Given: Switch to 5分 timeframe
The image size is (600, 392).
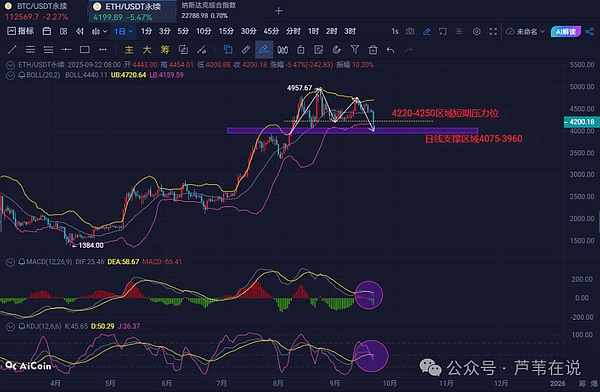Looking at the screenshot, I should tap(183, 31).
